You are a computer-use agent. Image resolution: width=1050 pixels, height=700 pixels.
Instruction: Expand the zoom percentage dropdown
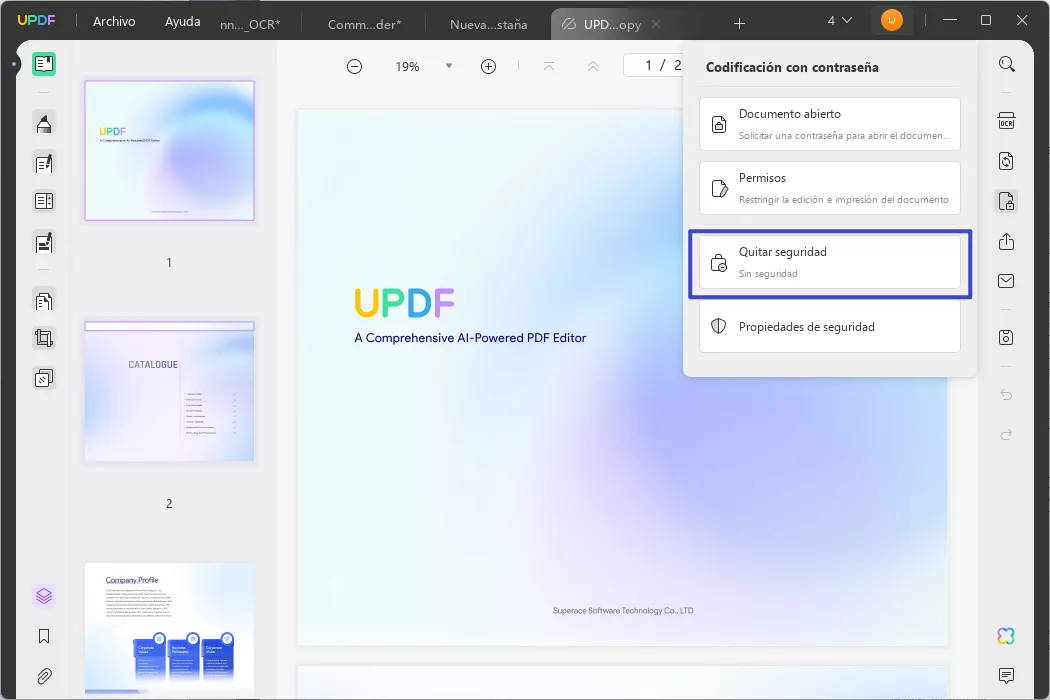tap(449, 66)
